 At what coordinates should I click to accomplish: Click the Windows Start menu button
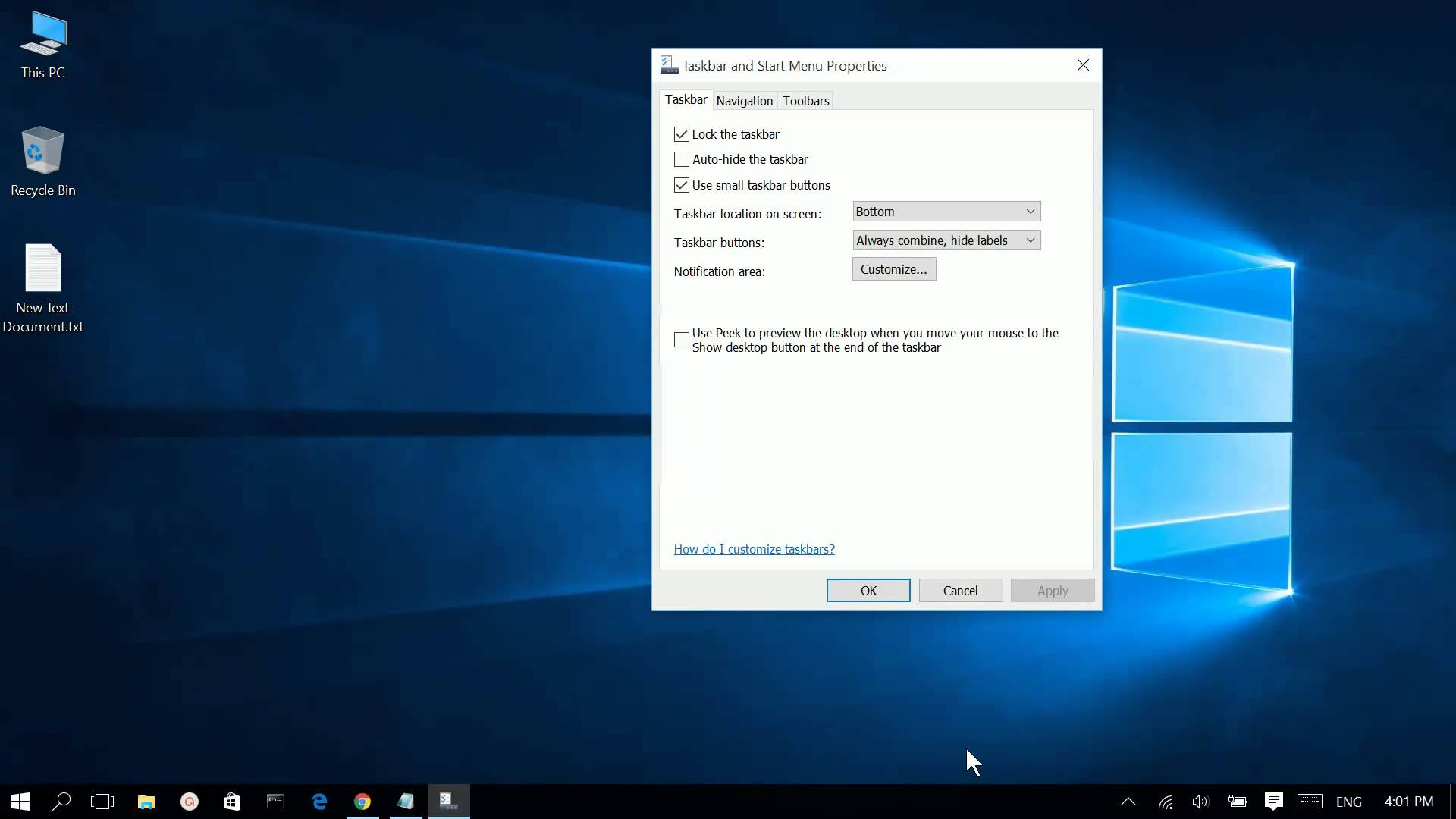pyautogui.click(x=18, y=800)
